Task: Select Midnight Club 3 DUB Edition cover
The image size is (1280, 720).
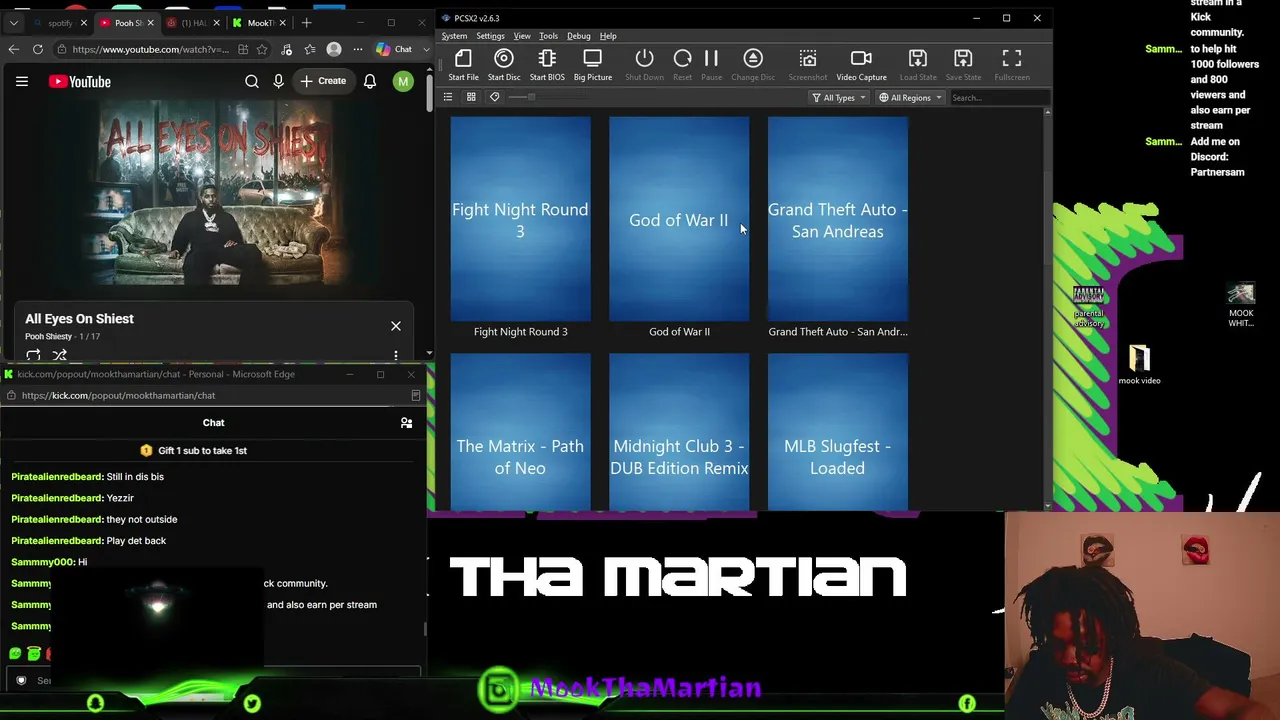Action: [679, 432]
